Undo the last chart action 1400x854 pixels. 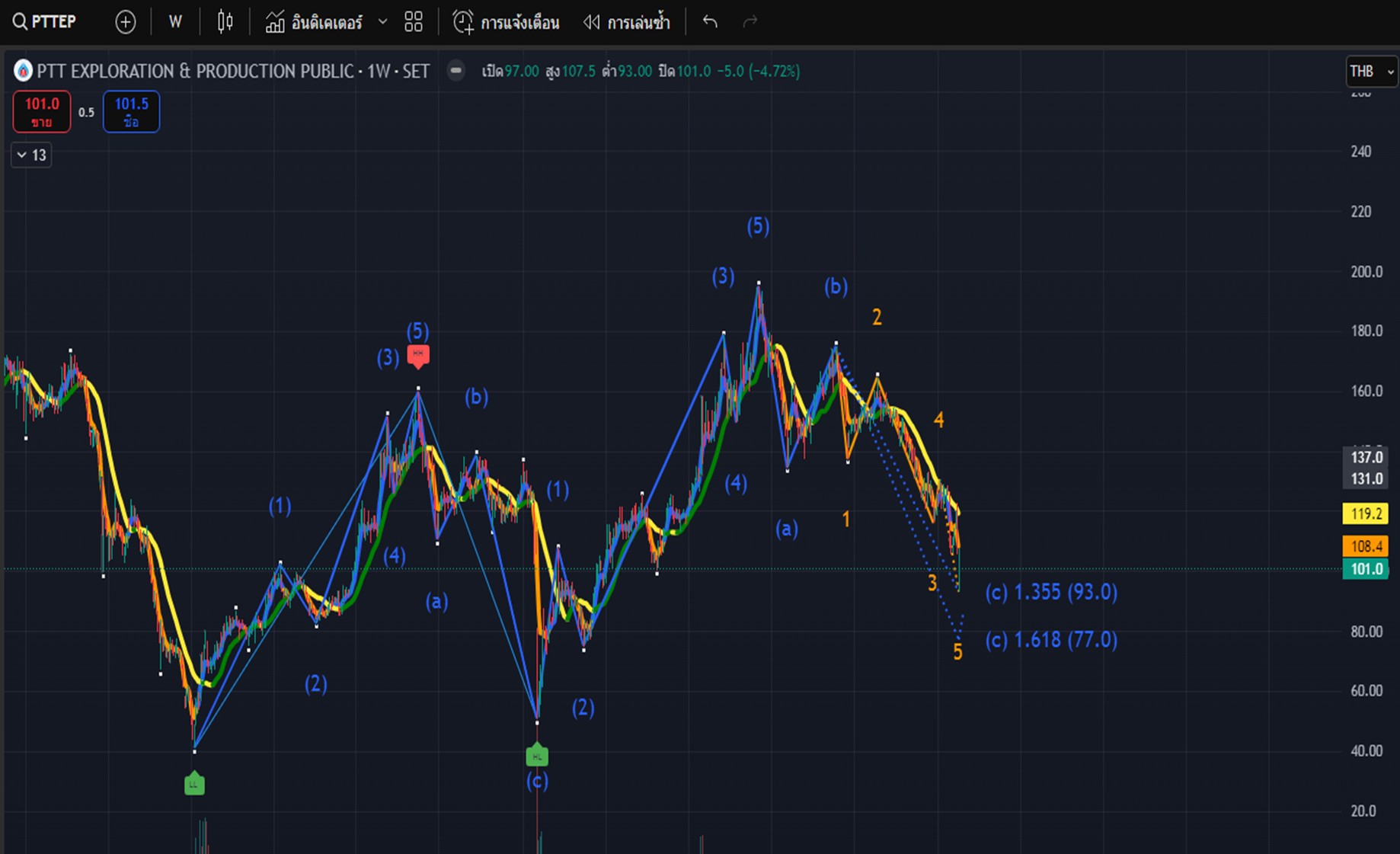coord(710,22)
